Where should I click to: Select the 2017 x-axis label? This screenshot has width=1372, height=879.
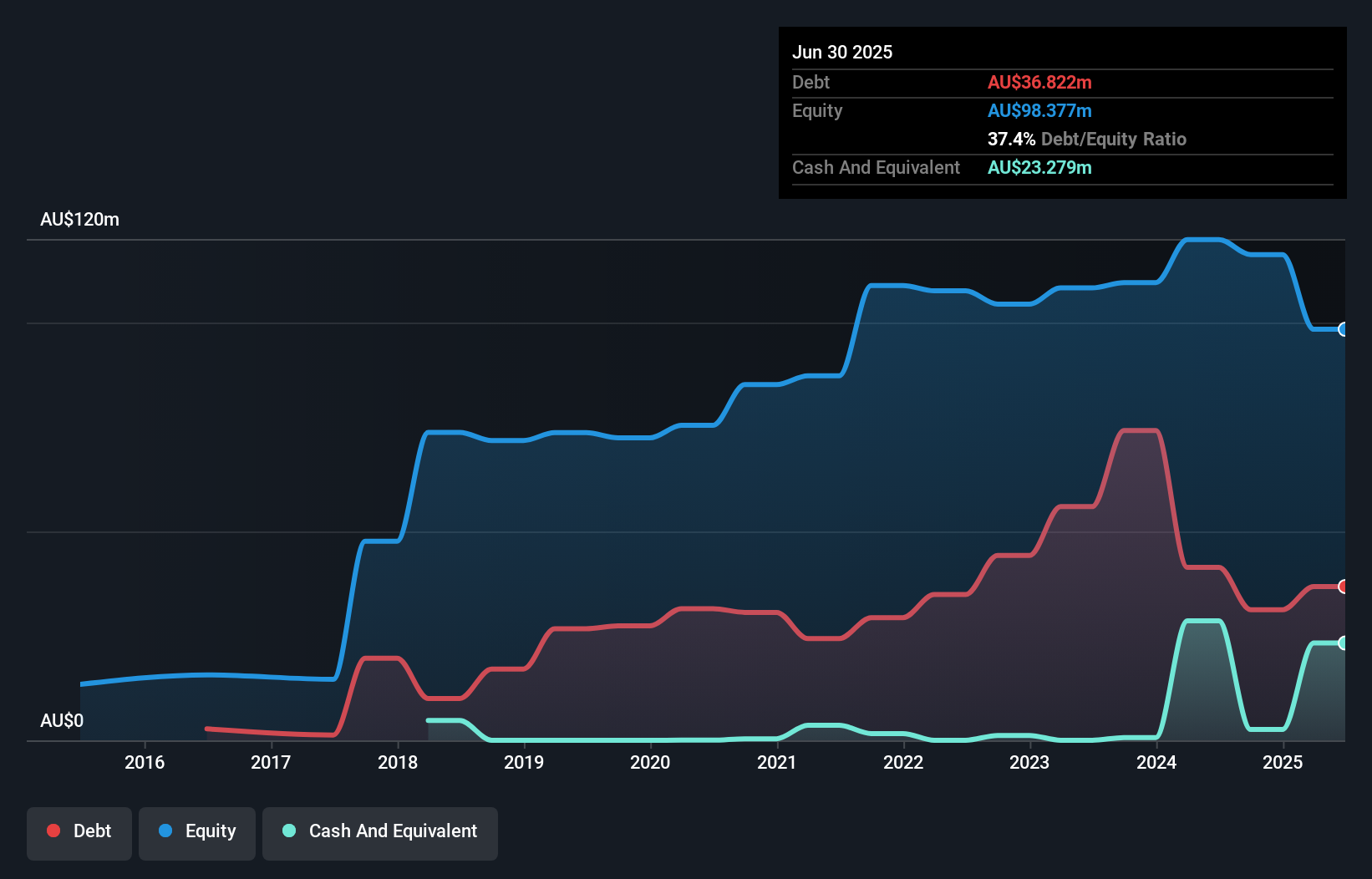click(x=271, y=762)
